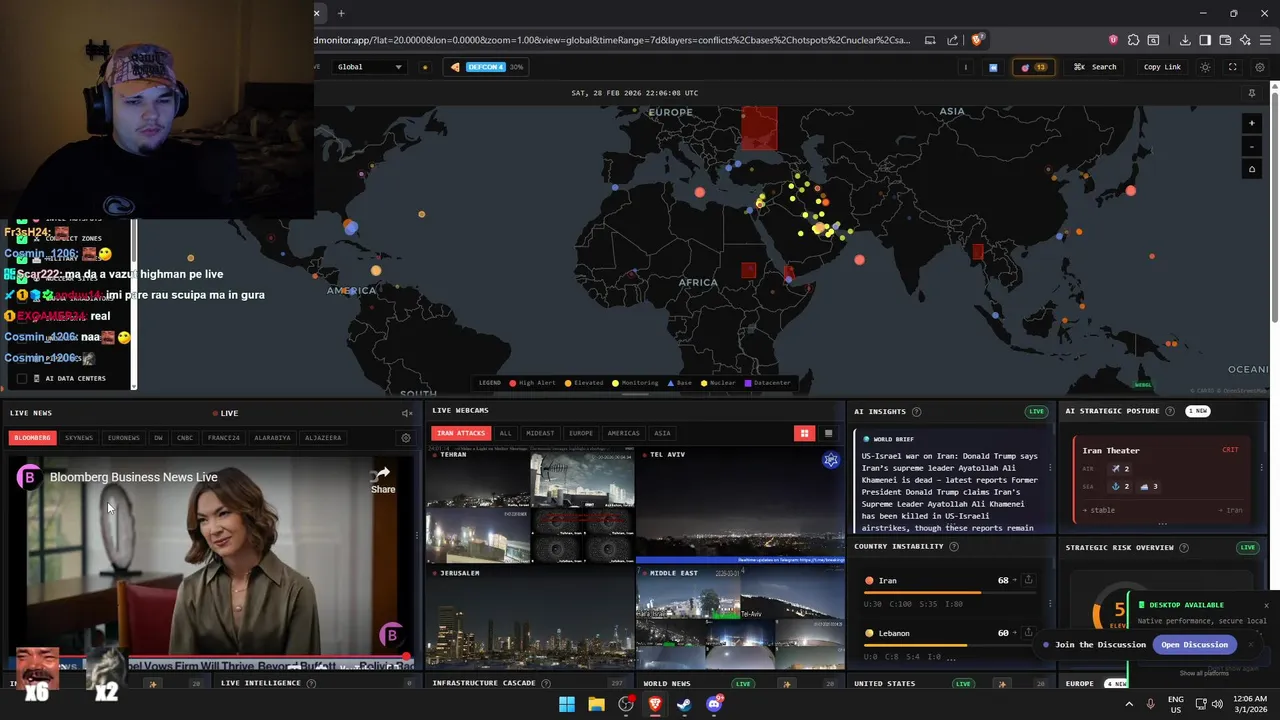
Task: Click United States AI summarize sparkle icon
Action: coord(1002,684)
